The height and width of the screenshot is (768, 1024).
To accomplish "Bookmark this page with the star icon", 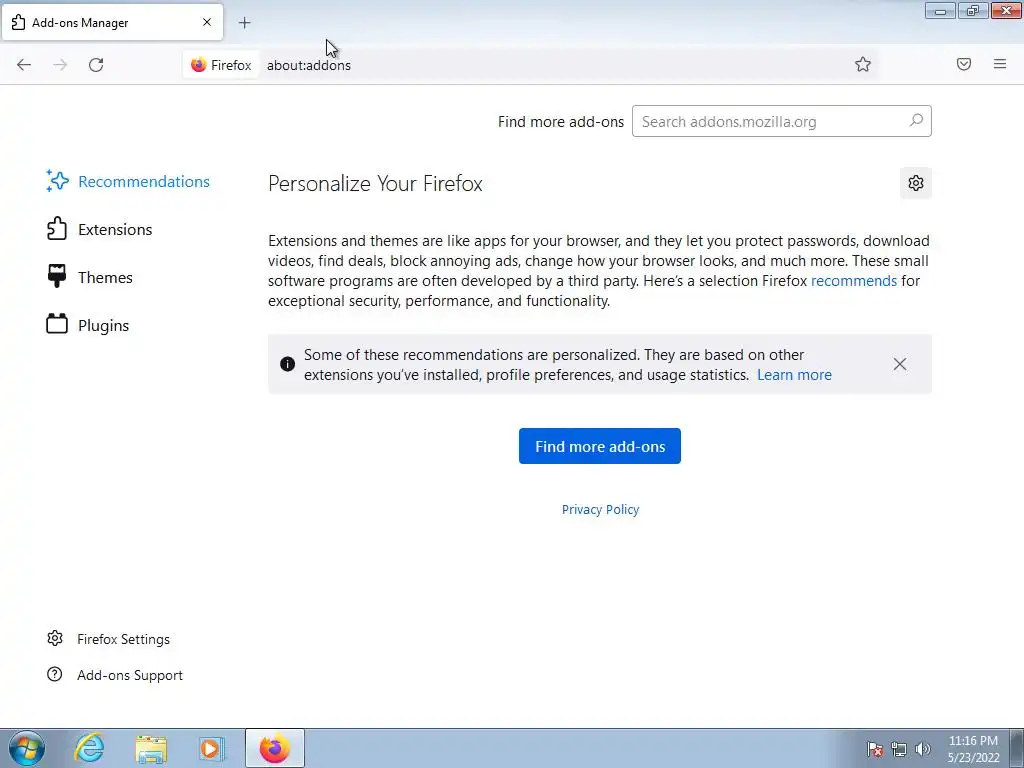I will 863,64.
